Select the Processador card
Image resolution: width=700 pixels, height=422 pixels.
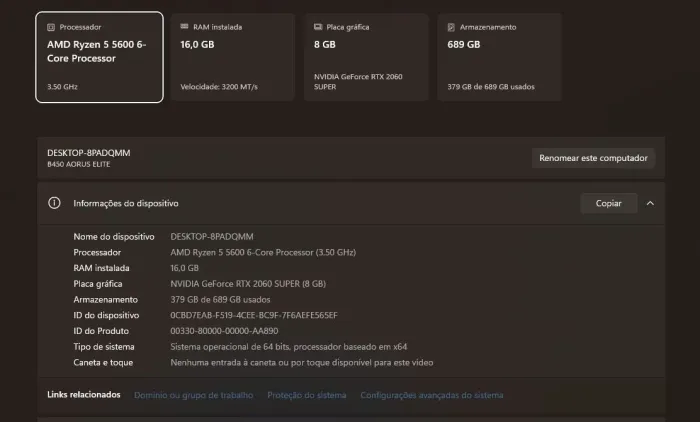click(x=99, y=57)
